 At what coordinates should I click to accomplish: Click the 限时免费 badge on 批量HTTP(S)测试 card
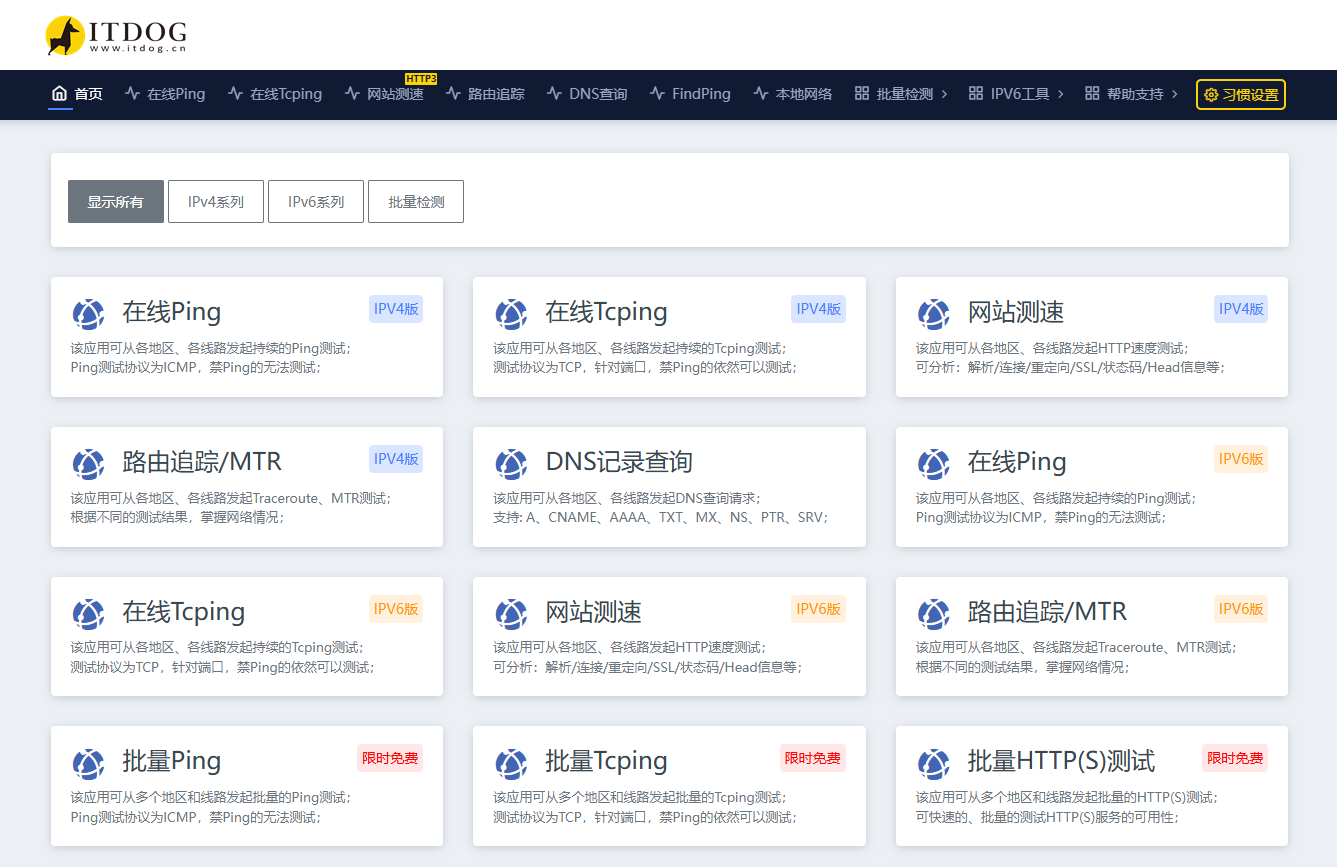pyautogui.click(x=1235, y=758)
